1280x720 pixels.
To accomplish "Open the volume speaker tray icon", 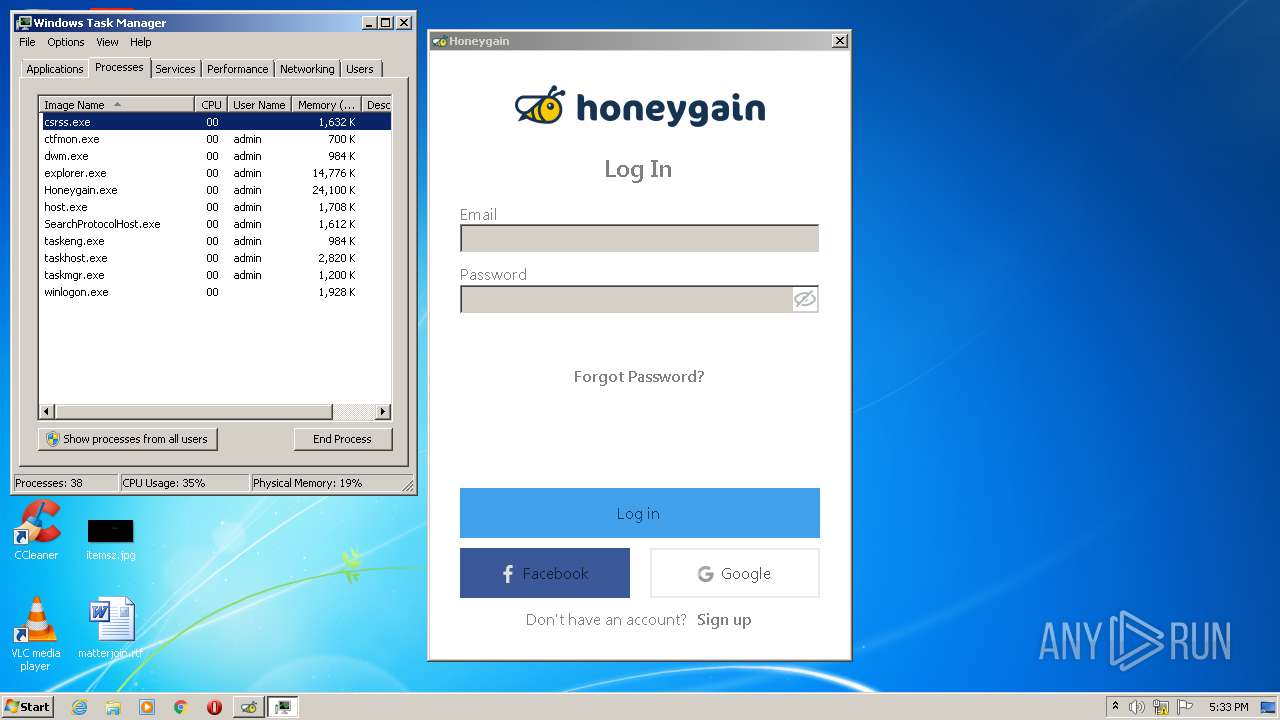I will click(1137, 707).
